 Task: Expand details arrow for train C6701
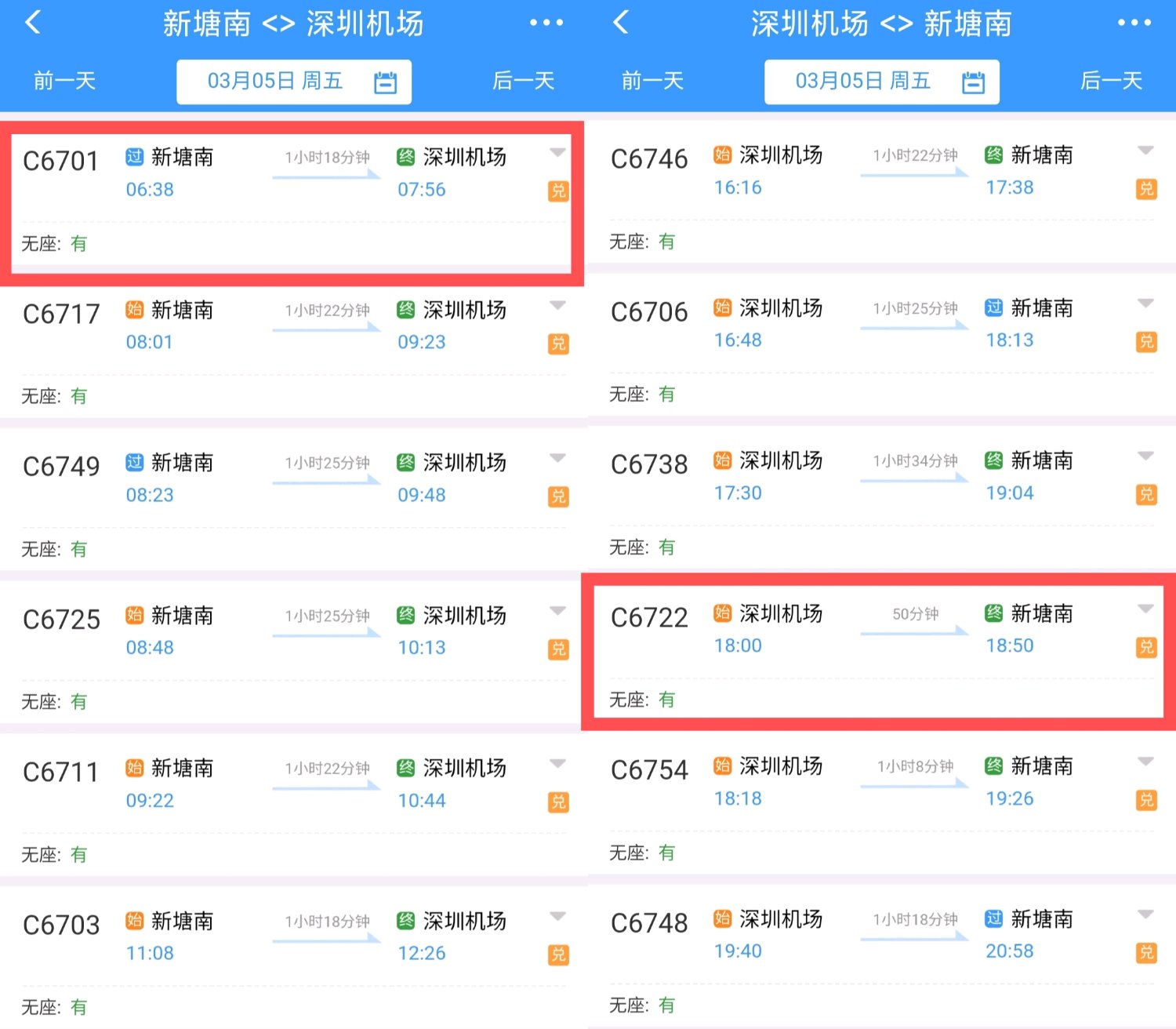[557, 153]
